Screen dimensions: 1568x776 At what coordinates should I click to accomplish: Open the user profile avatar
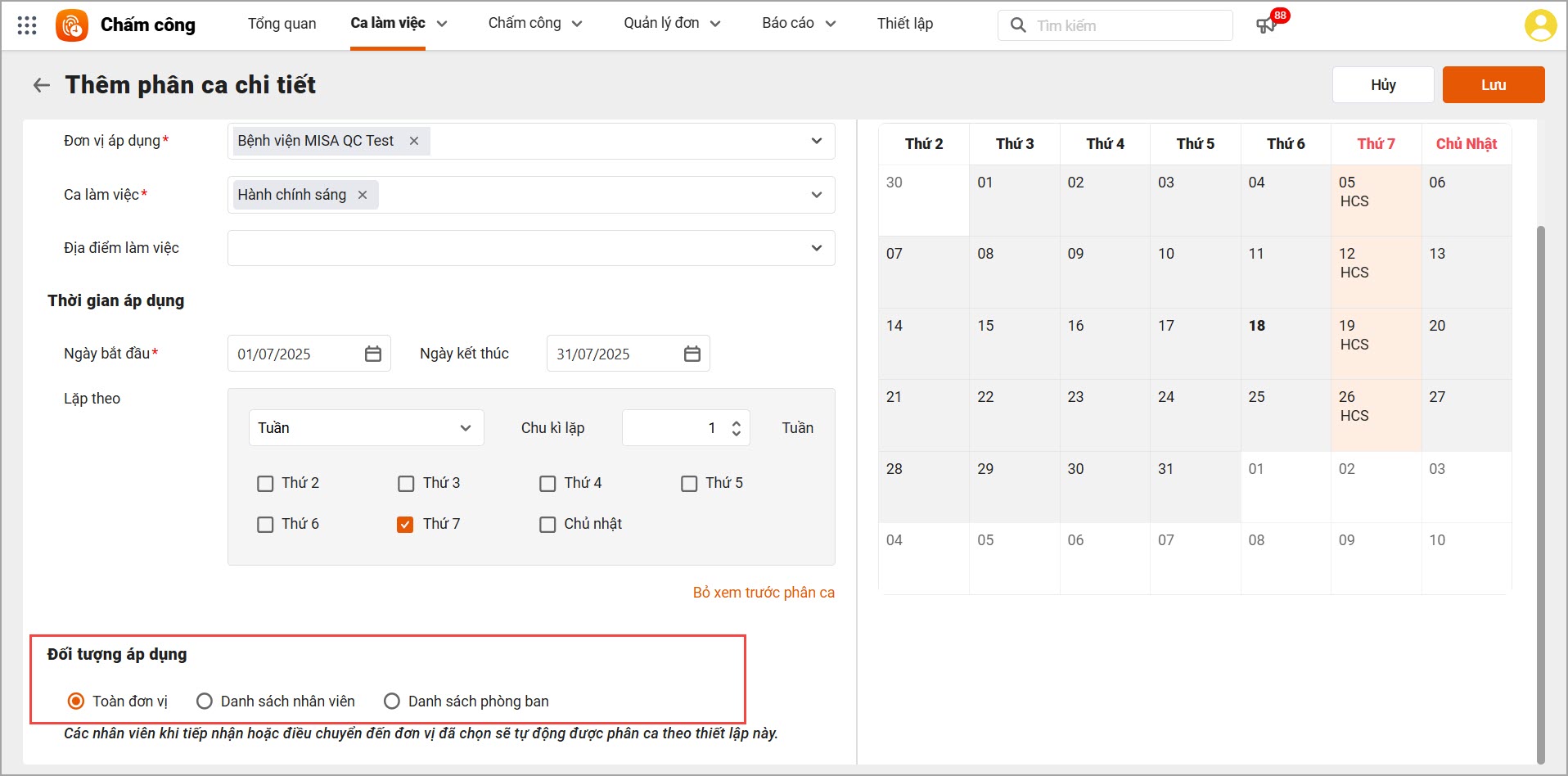tap(1539, 25)
